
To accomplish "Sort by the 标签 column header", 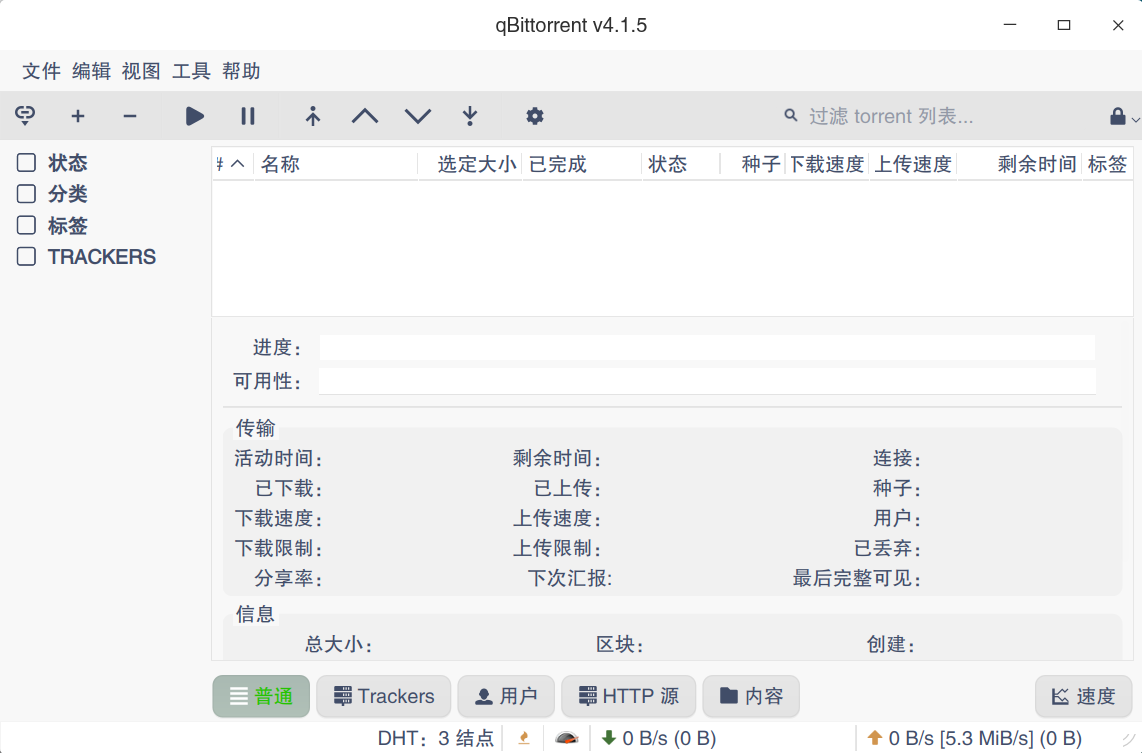I will click(x=1108, y=164).
